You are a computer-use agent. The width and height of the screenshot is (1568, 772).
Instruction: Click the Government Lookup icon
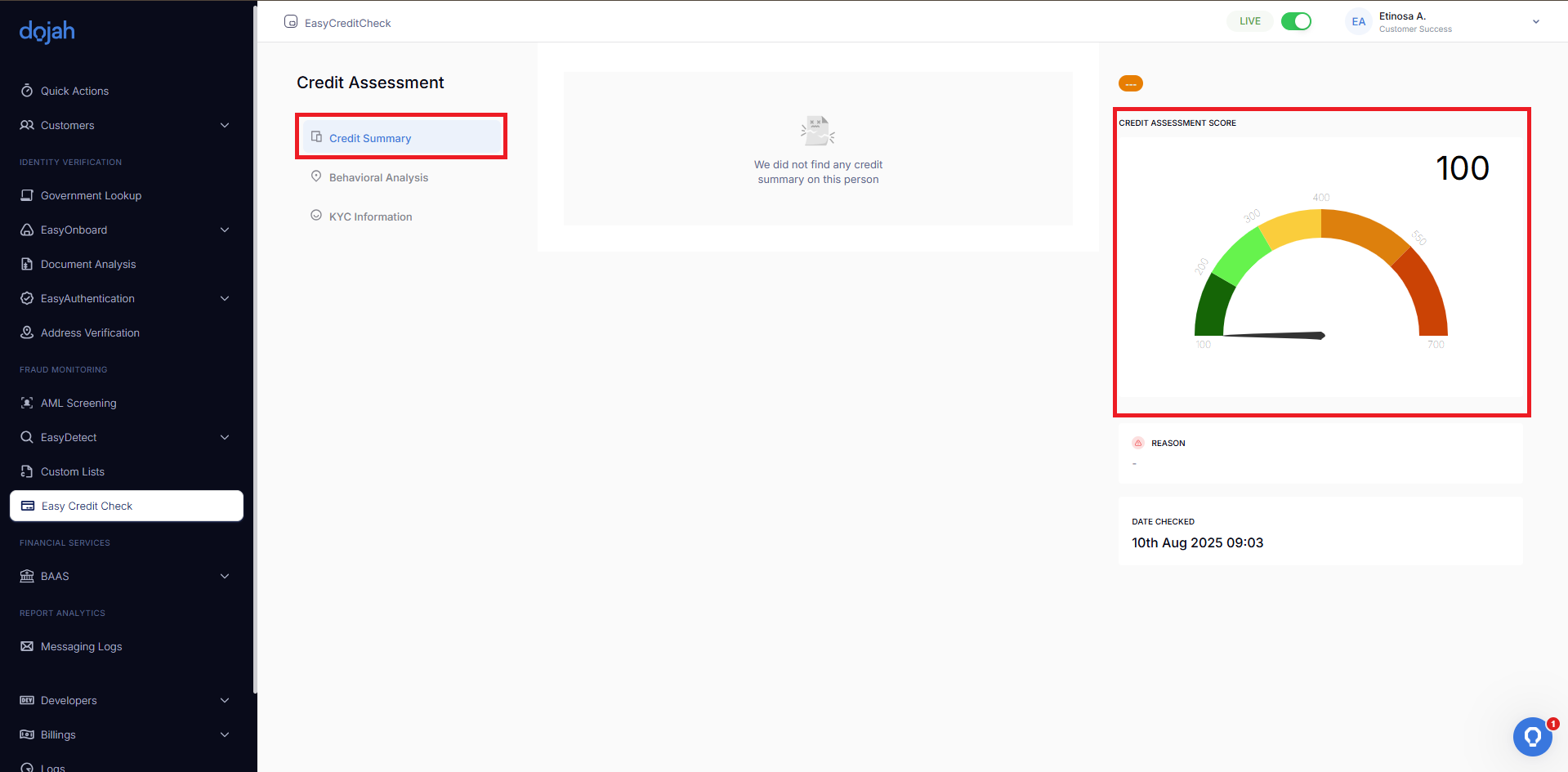click(x=27, y=195)
